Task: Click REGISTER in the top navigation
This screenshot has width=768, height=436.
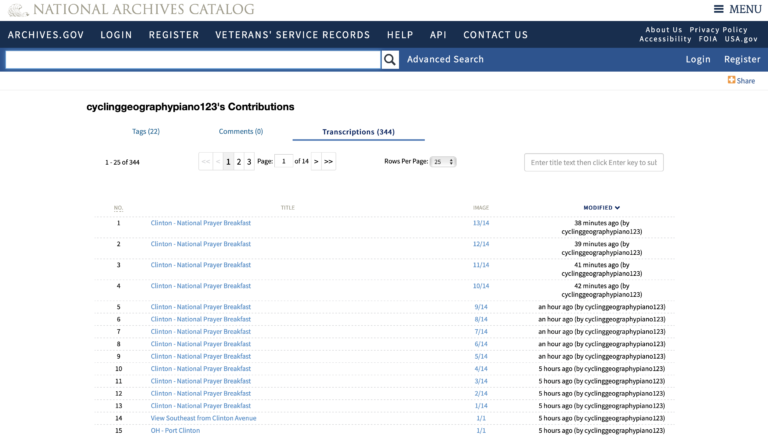Action: (x=174, y=35)
